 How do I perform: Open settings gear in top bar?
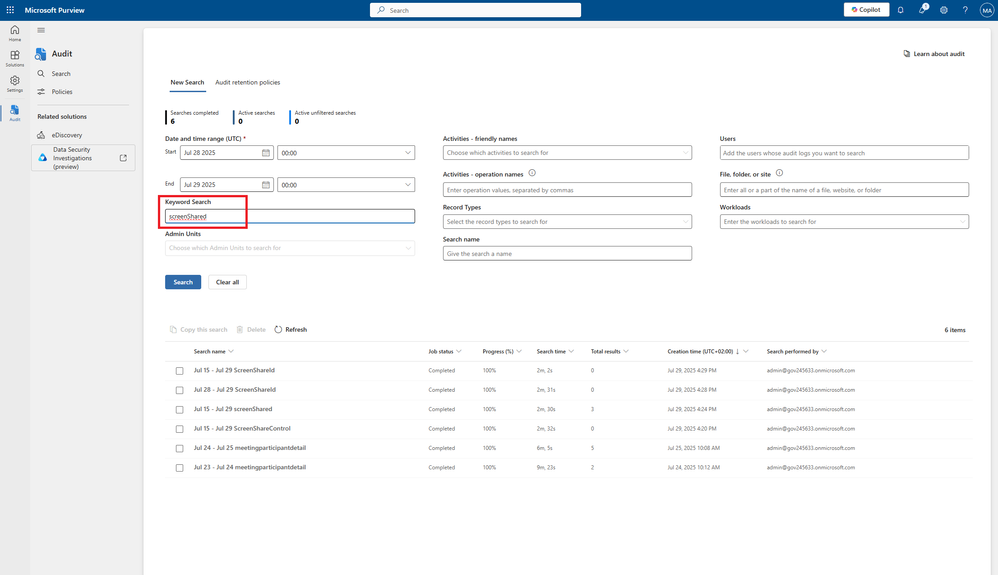coord(944,10)
